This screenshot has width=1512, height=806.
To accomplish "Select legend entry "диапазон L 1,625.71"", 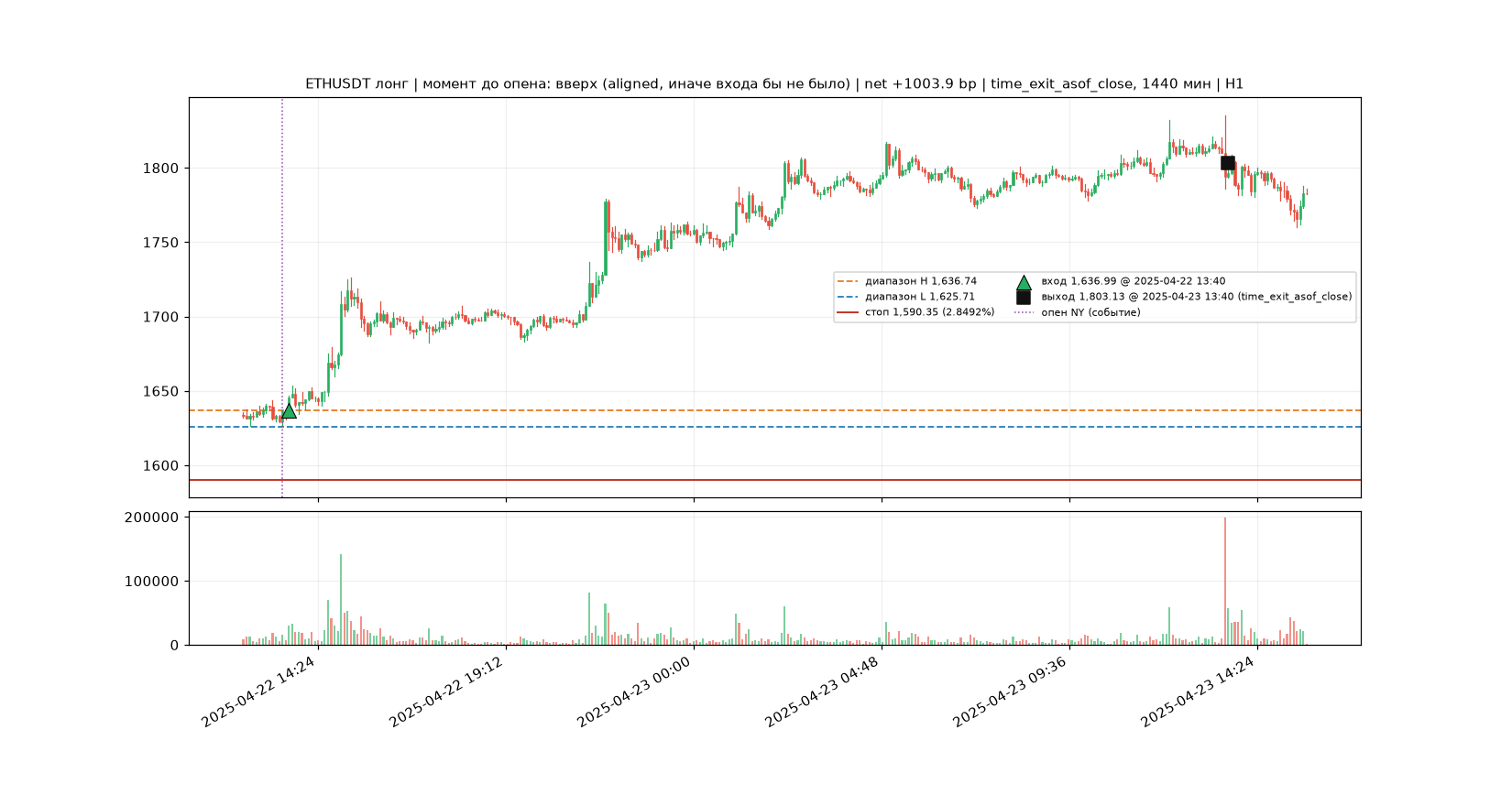I will point(920,297).
